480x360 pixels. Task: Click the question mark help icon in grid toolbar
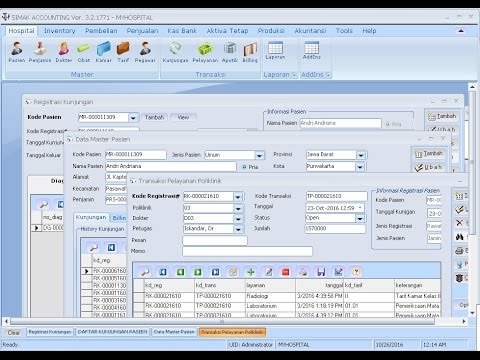(x=356, y=272)
